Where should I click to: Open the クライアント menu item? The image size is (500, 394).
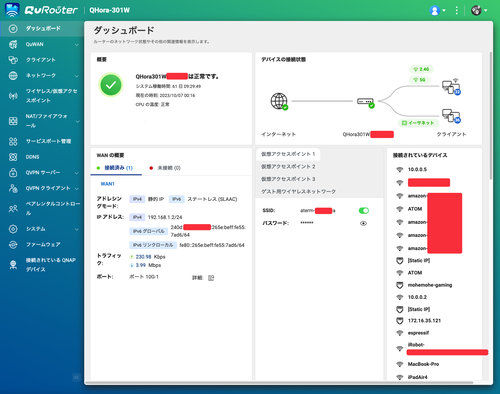pyautogui.click(x=42, y=60)
